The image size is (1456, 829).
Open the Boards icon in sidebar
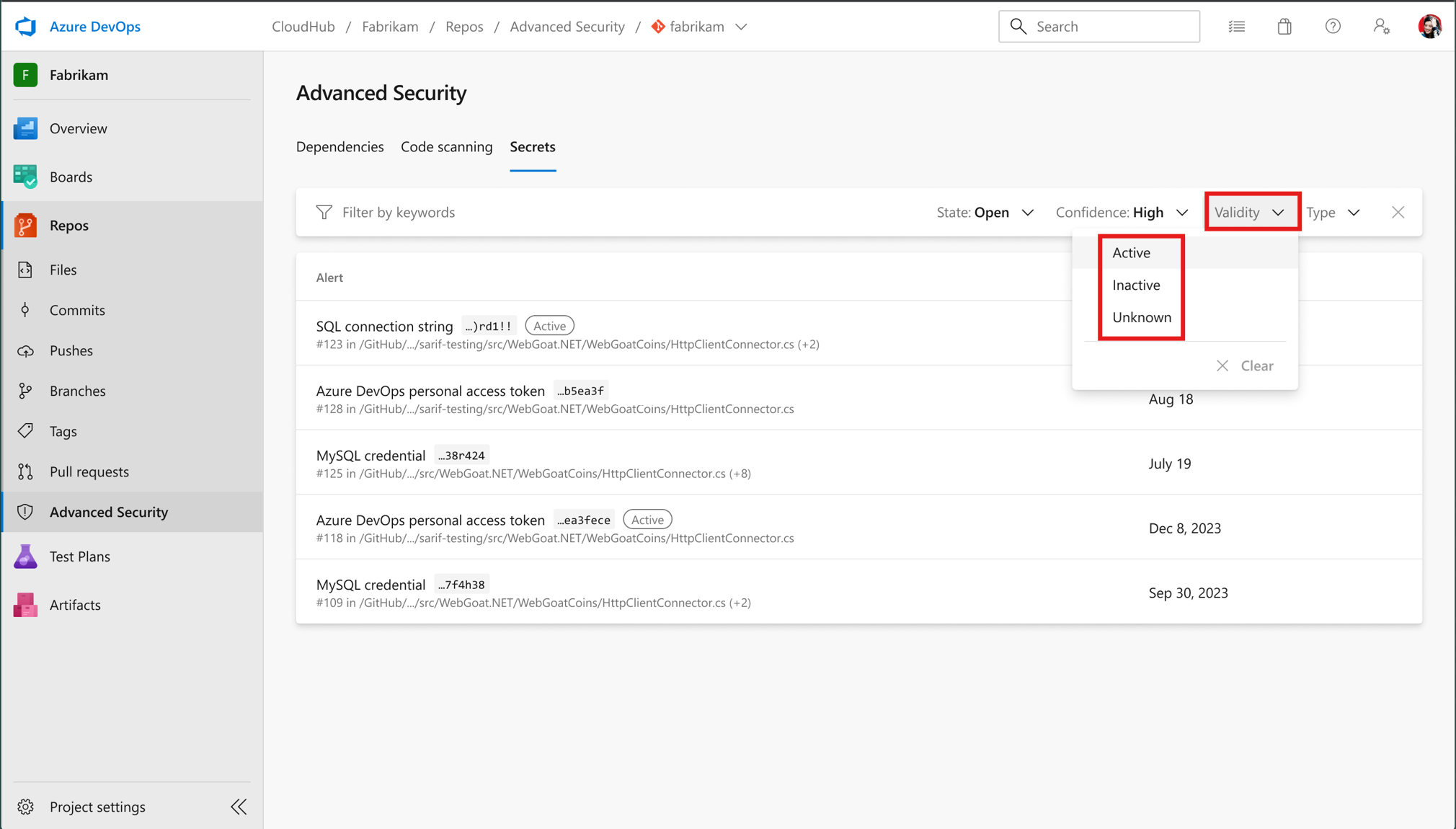[25, 177]
